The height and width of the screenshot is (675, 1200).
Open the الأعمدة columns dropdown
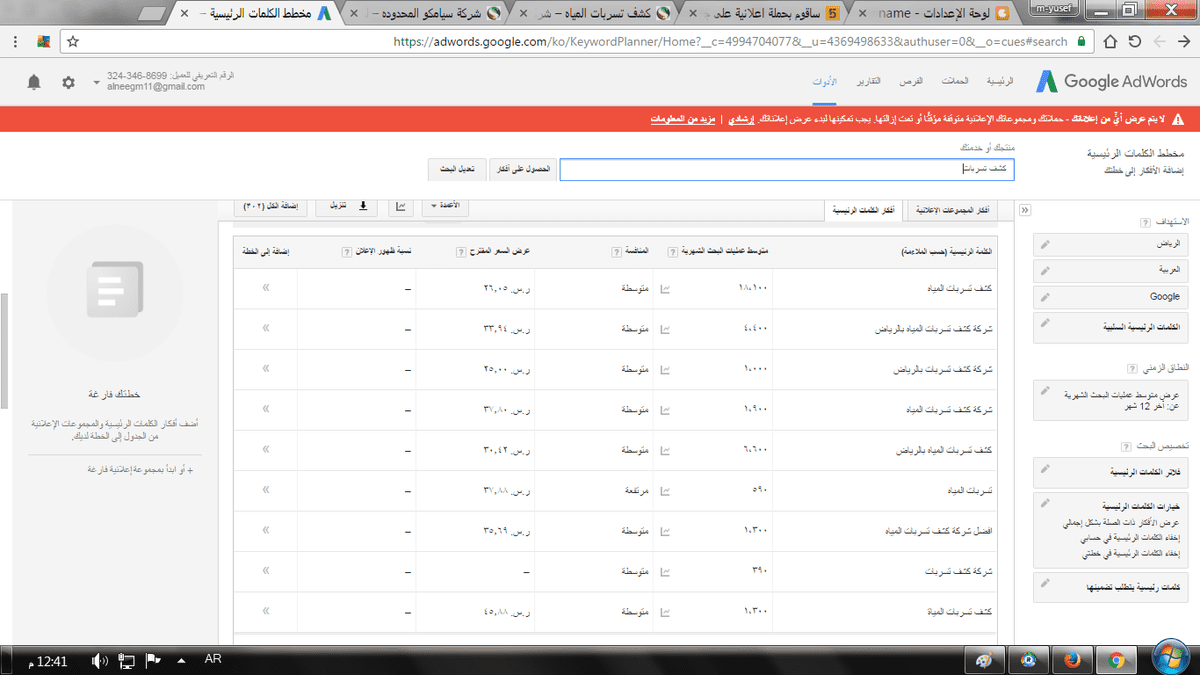click(443, 206)
